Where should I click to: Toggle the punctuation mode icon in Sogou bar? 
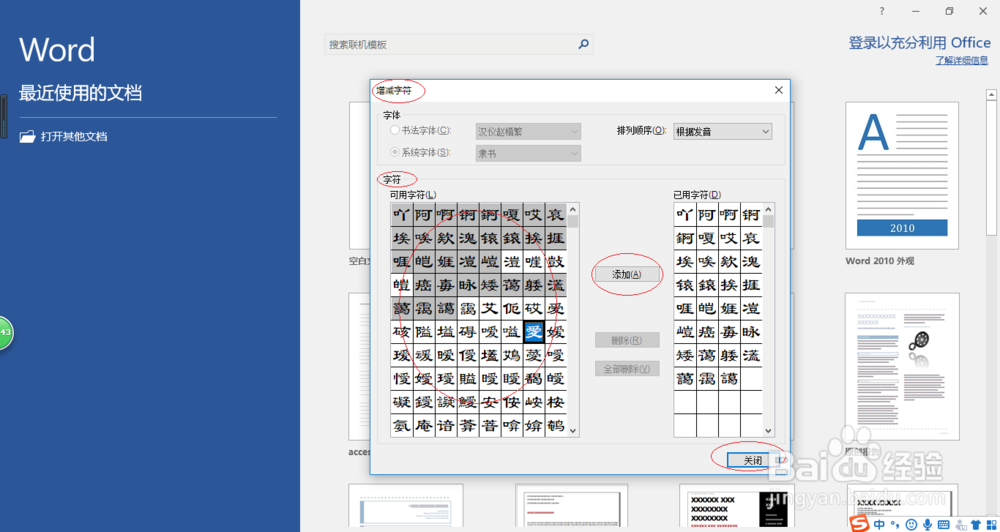[x=896, y=525]
